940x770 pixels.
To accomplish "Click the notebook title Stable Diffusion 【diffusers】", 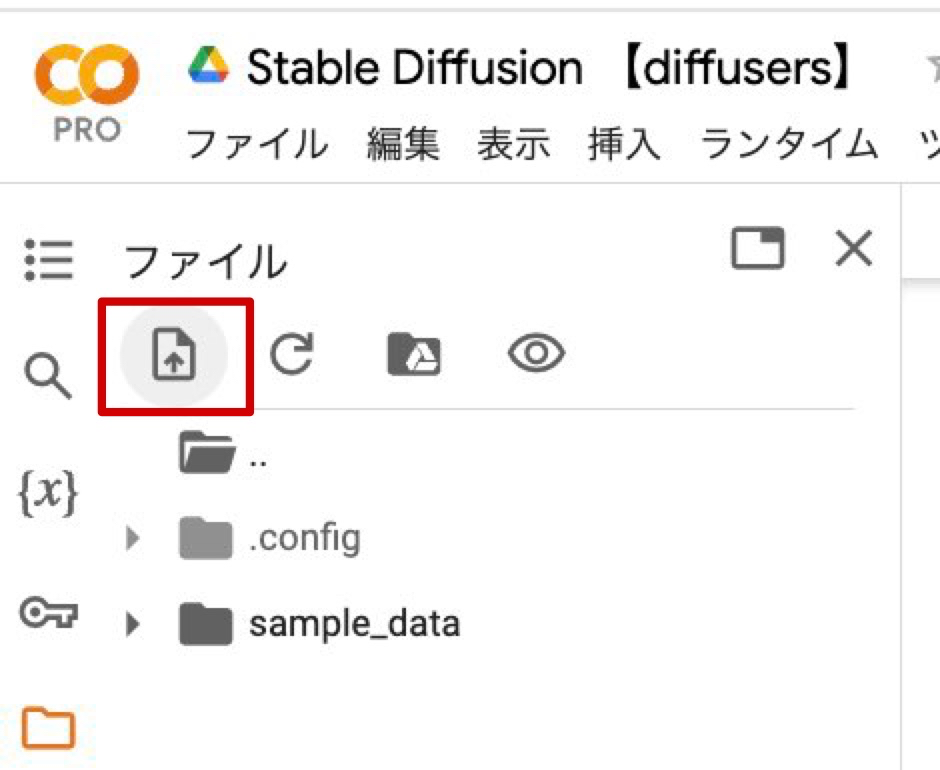I will point(549,68).
